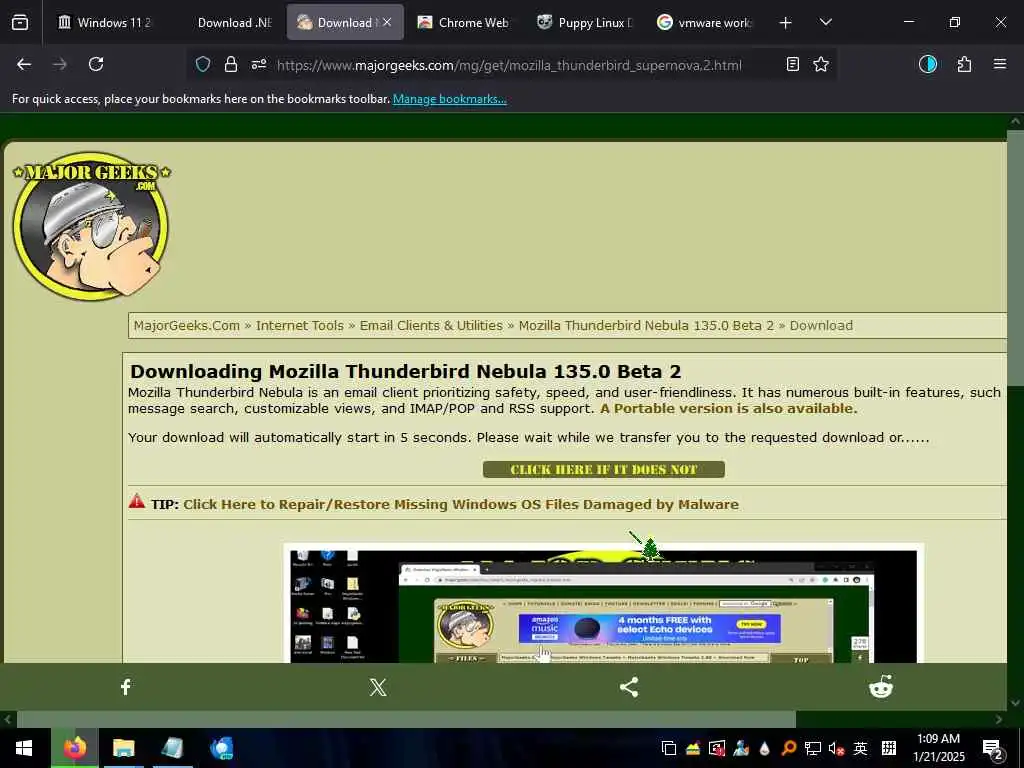Share the page on Facebook
This screenshot has width=1024, height=768.
click(125, 687)
